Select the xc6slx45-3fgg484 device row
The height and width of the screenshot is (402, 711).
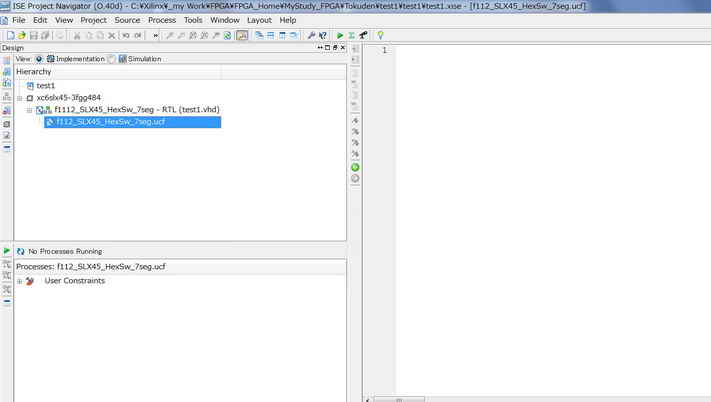pyautogui.click(x=68, y=98)
